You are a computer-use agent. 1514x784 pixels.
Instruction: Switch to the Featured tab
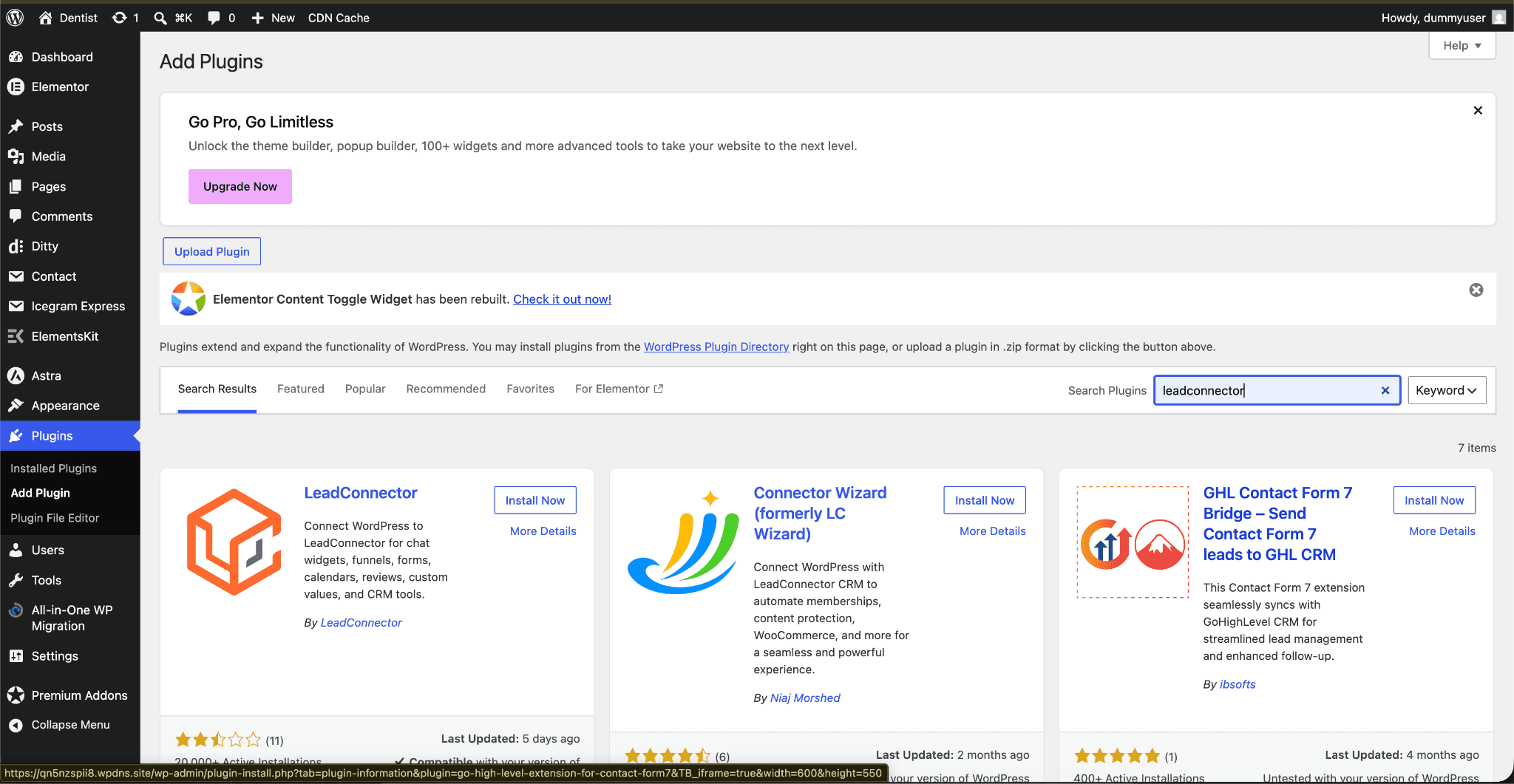point(301,389)
